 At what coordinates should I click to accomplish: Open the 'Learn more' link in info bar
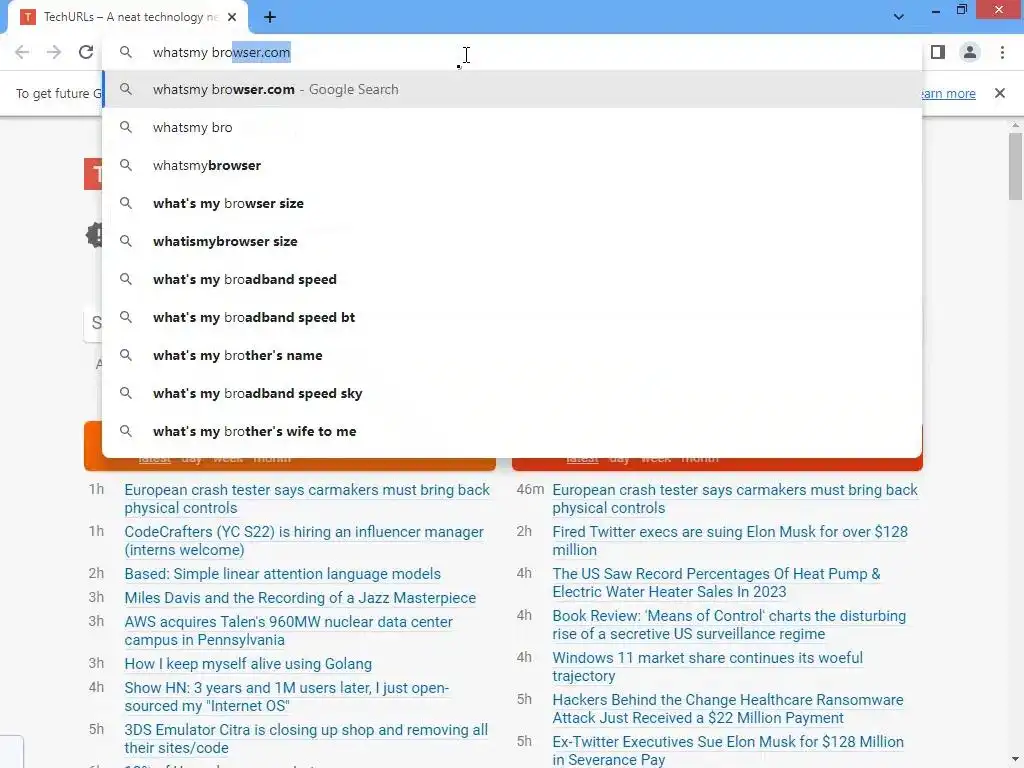(948, 93)
